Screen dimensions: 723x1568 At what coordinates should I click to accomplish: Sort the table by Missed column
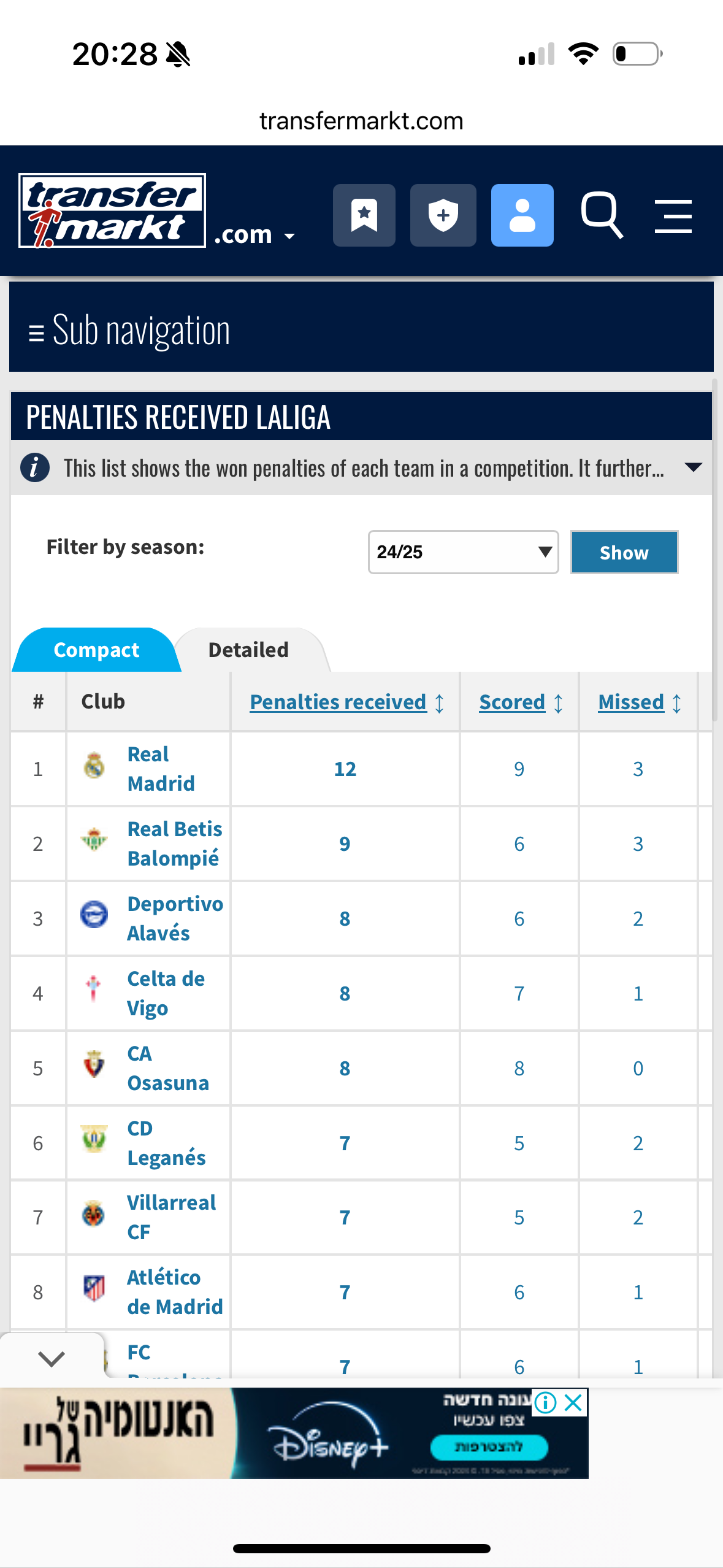coord(631,702)
